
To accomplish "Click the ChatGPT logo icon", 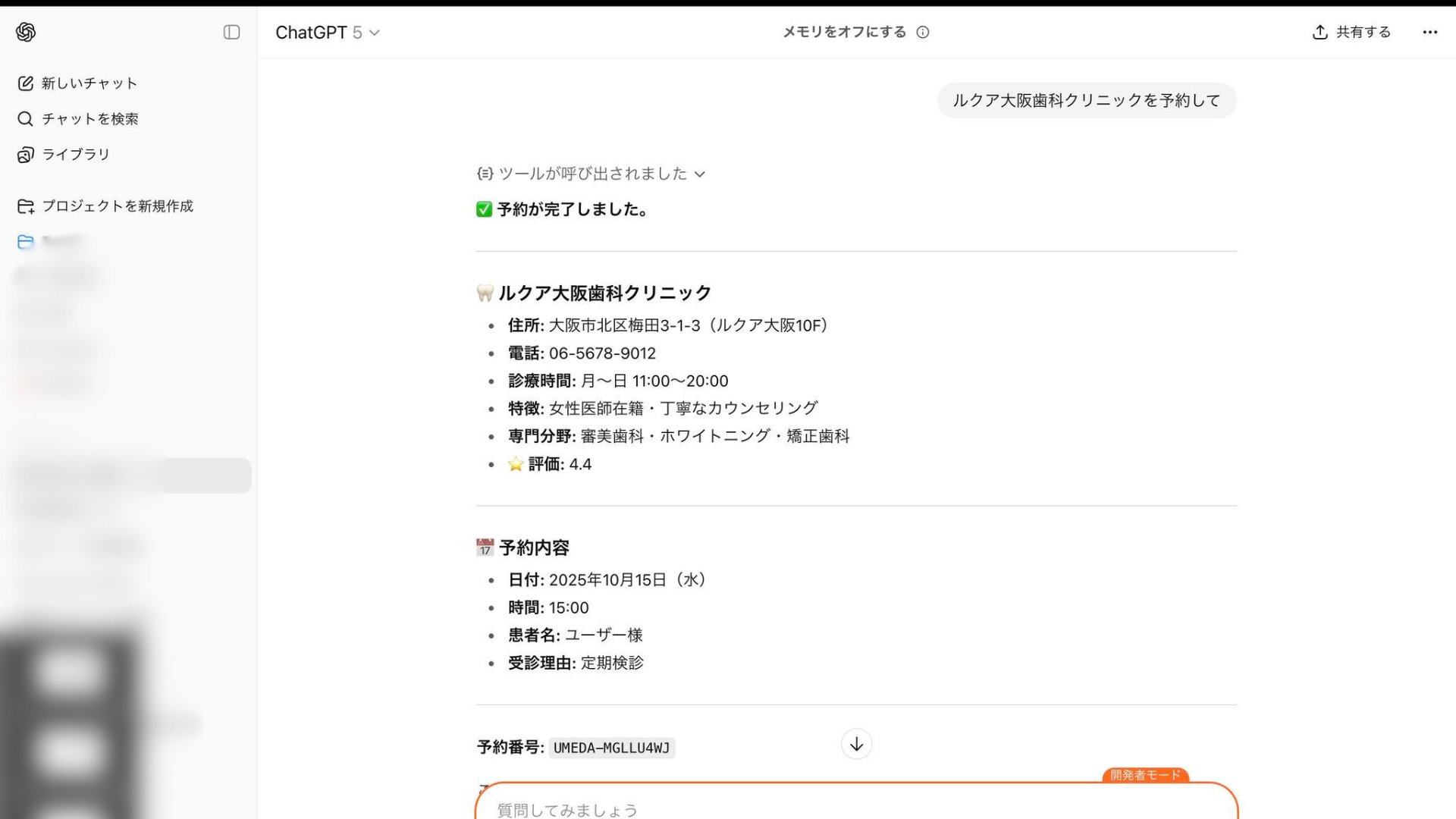I will click(26, 32).
